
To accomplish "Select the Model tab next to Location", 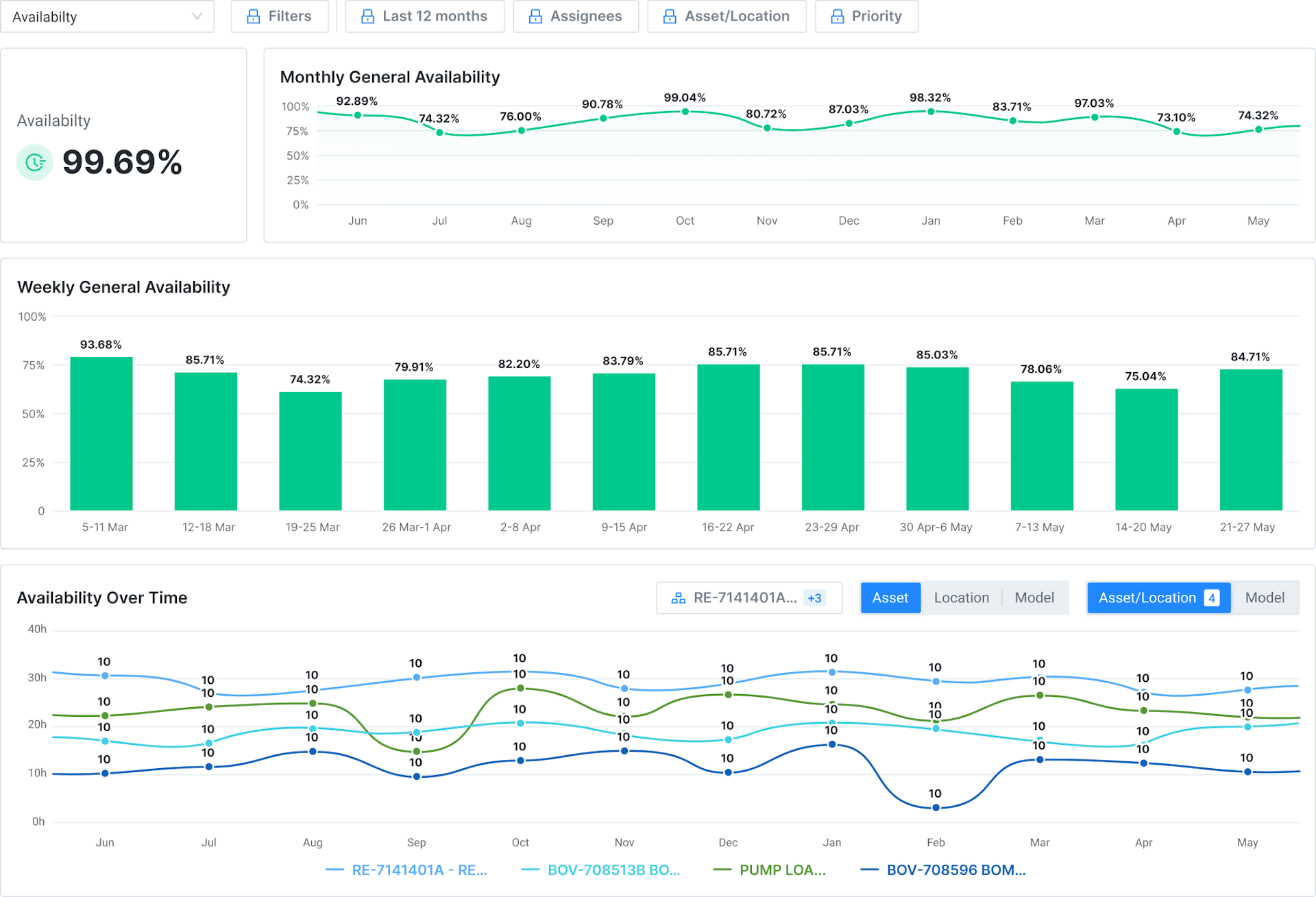I will (x=1034, y=598).
